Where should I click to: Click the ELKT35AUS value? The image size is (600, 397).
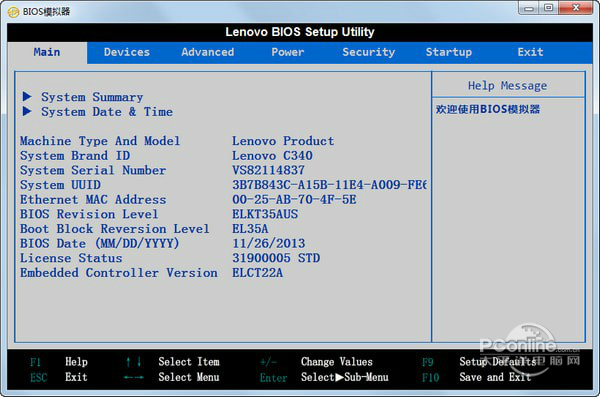(x=265, y=214)
